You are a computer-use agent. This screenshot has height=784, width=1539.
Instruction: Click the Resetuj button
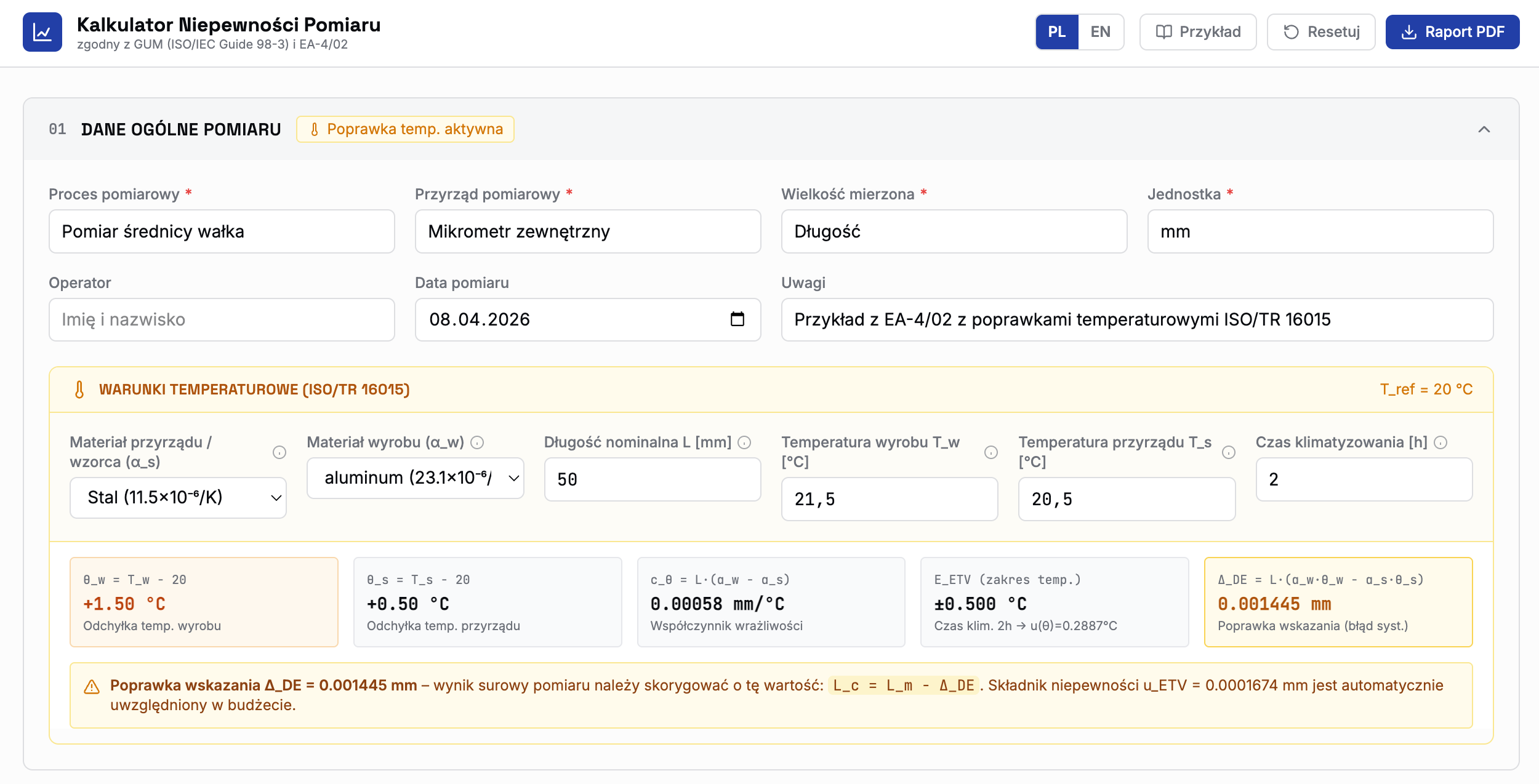coord(1320,32)
